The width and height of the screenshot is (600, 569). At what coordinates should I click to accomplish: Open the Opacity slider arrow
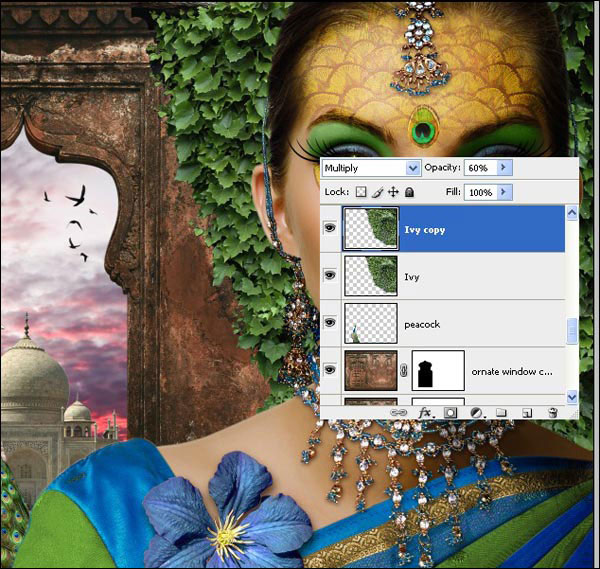(504, 168)
